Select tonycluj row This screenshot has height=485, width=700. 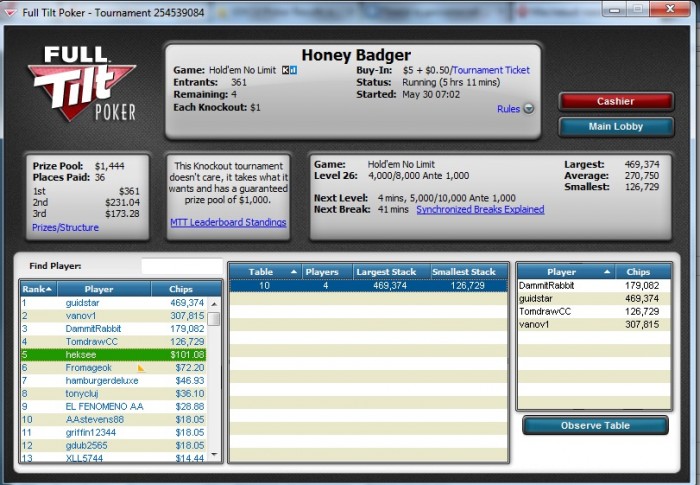coord(114,393)
